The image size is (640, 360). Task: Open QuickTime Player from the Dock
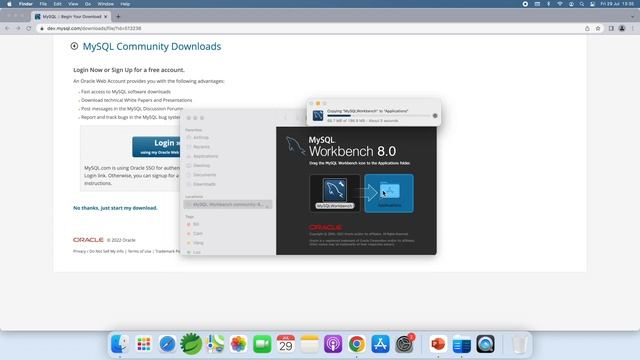click(485, 344)
